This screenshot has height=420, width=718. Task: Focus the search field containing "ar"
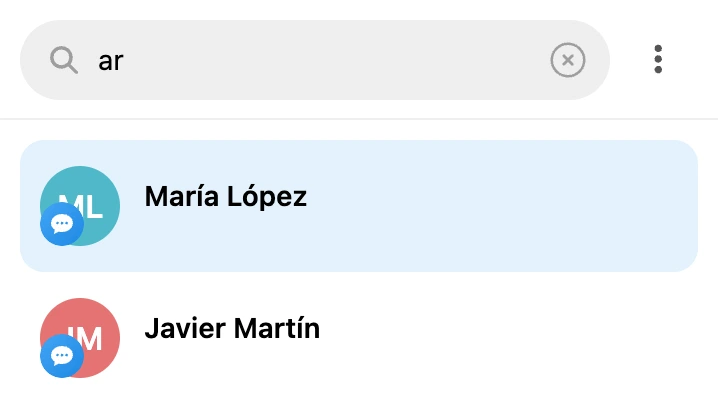[x=315, y=60]
